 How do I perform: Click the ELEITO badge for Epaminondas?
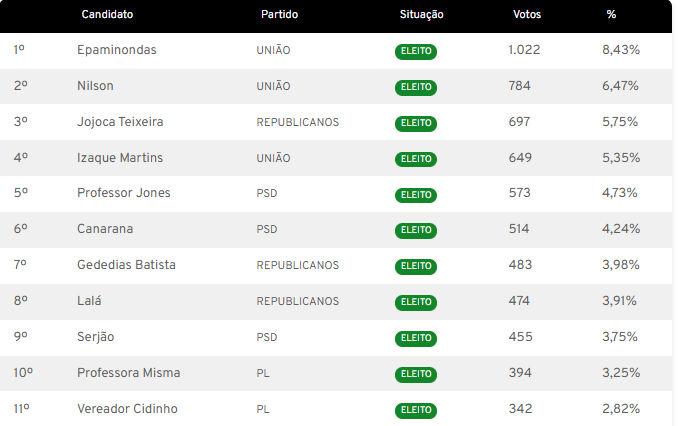pyautogui.click(x=416, y=51)
